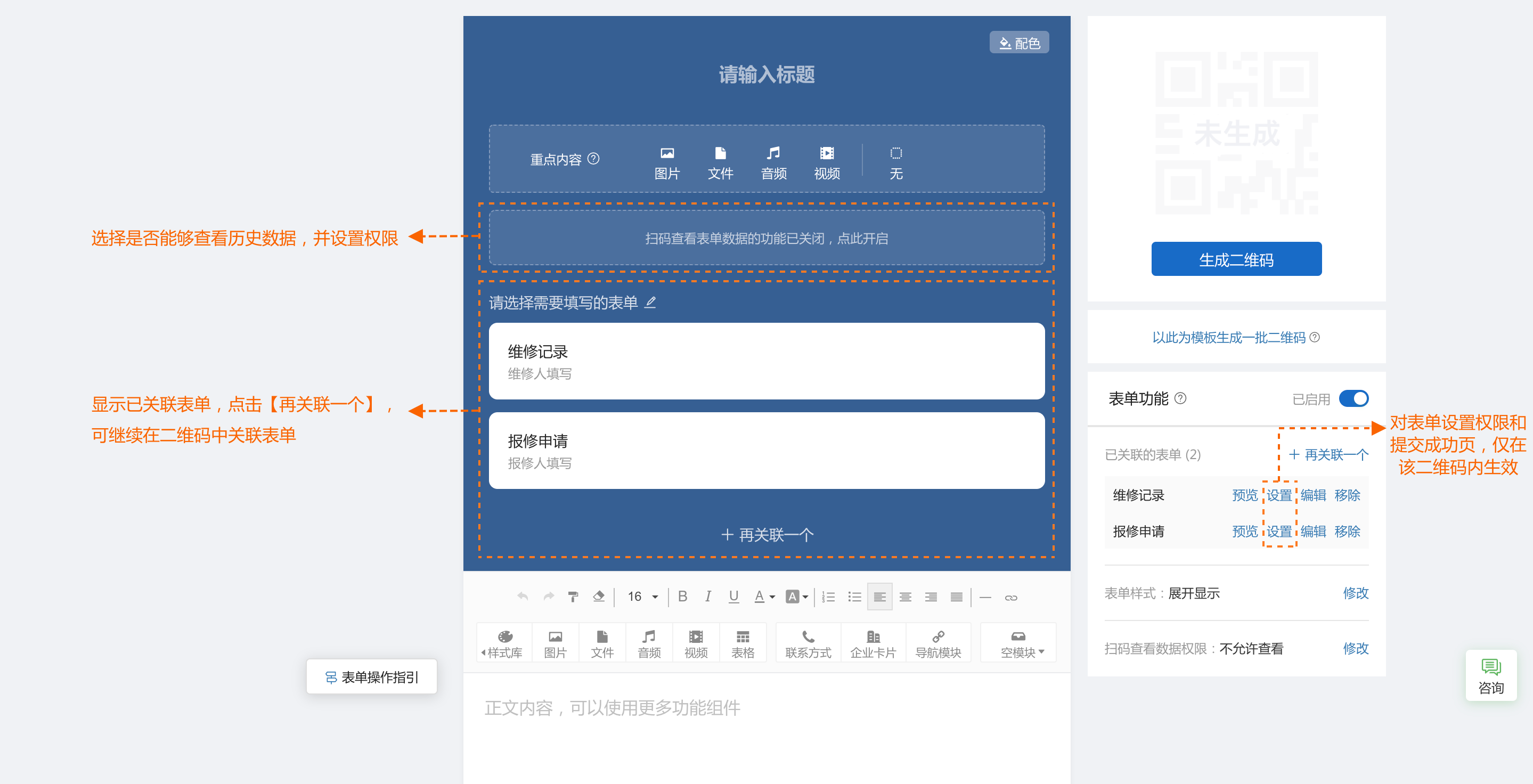Click 修改 for 扫码查看数据权限
Image resolution: width=1533 pixels, height=784 pixels.
pyautogui.click(x=1356, y=648)
